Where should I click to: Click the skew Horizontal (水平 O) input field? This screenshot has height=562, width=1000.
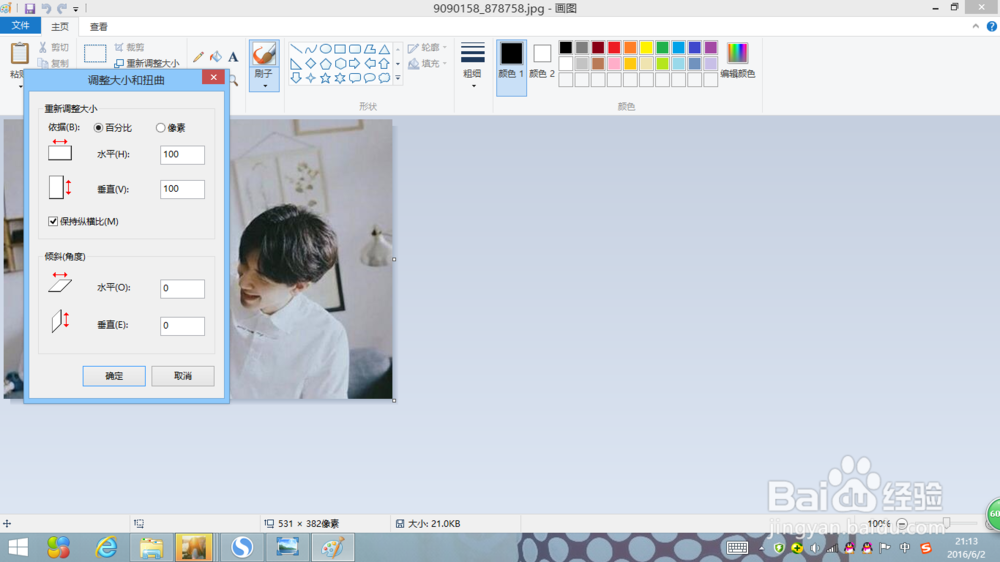pyautogui.click(x=182, y=288)
